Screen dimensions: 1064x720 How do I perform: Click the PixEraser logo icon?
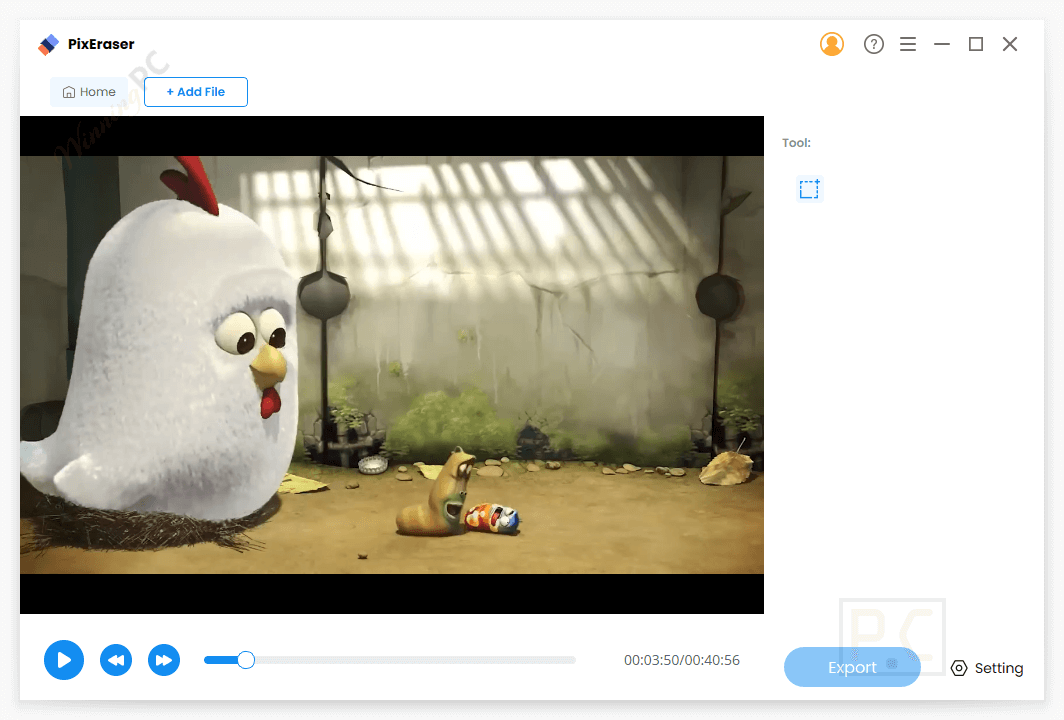tap(48, 45)
